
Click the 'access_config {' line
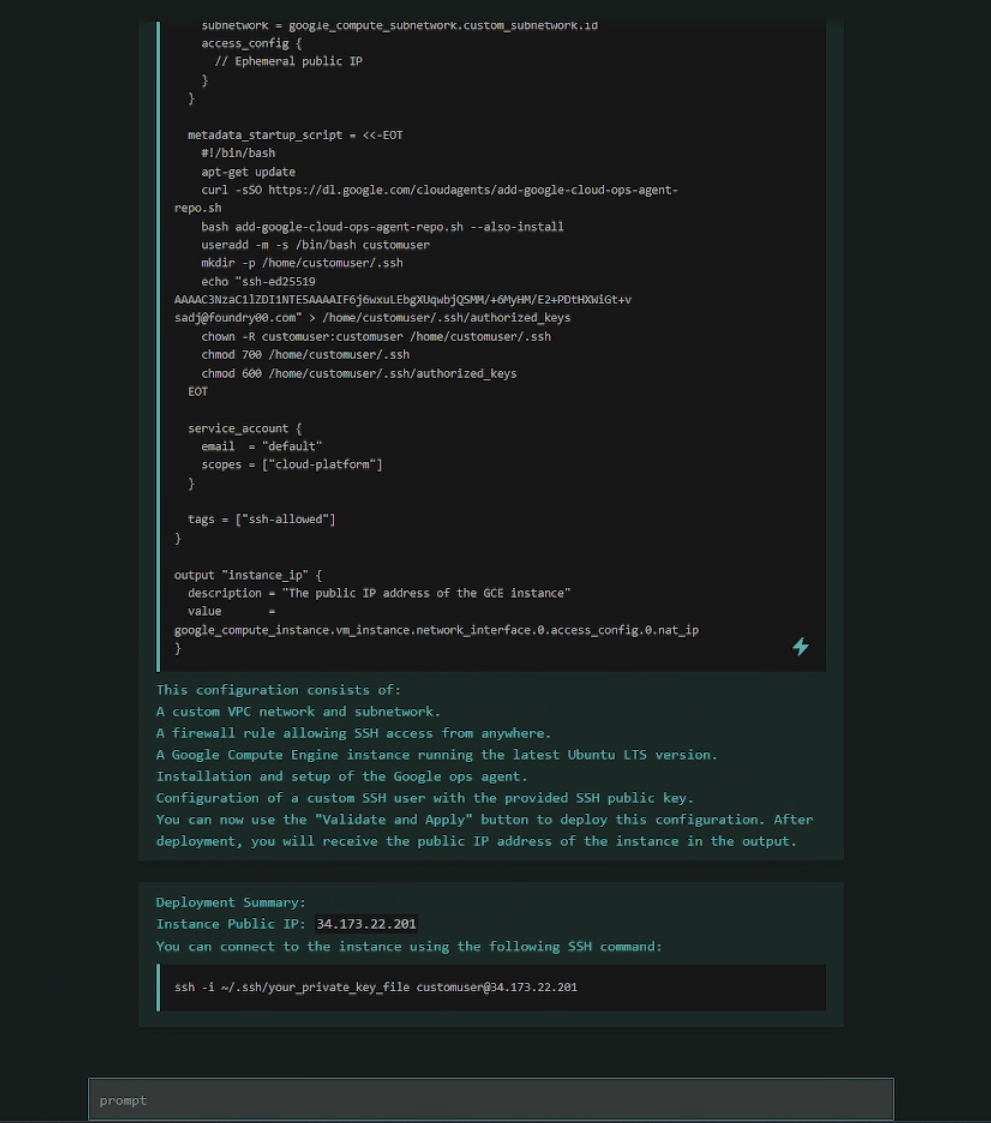click(251, 44)
